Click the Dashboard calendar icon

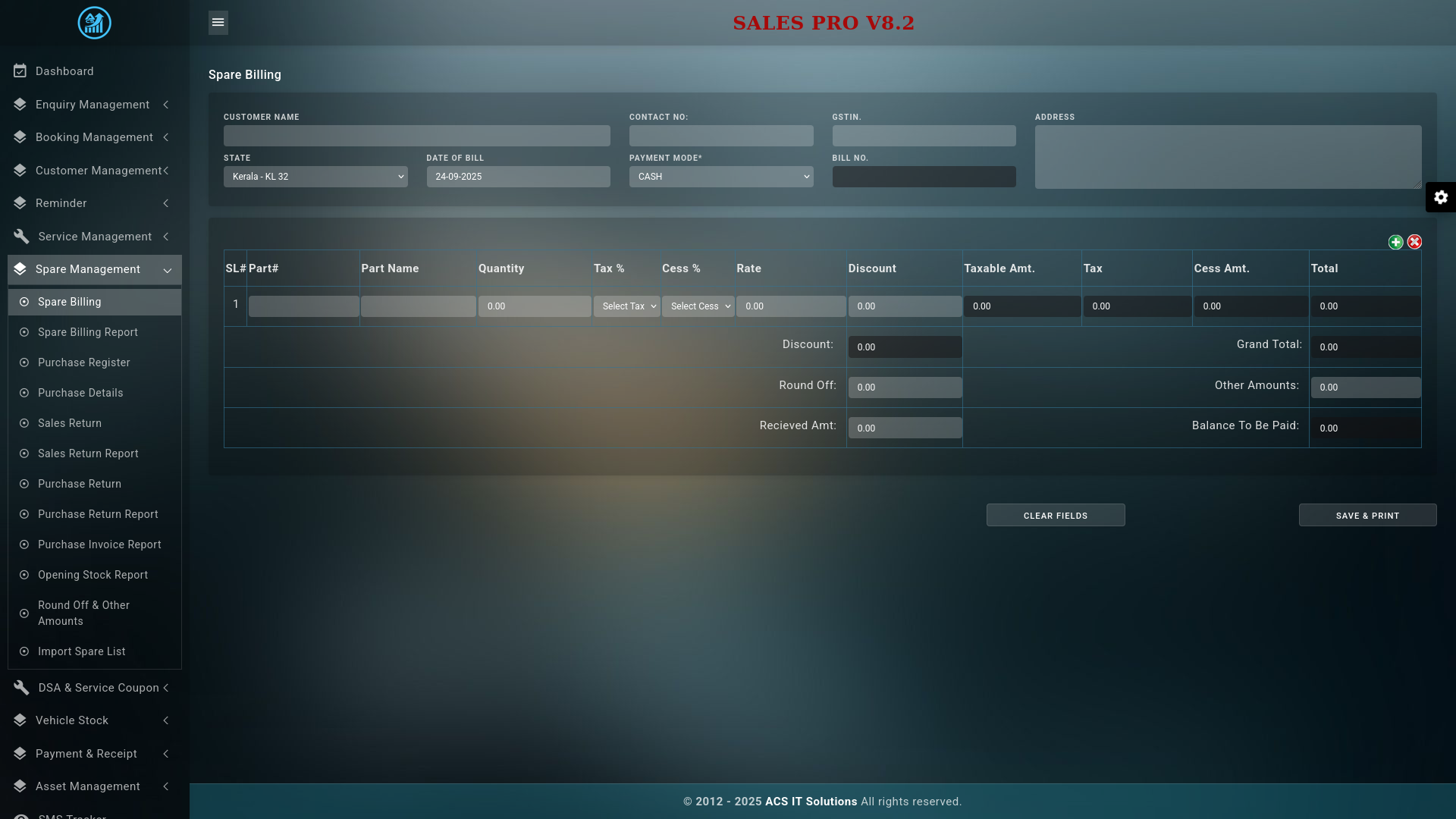tap(20, 71)
